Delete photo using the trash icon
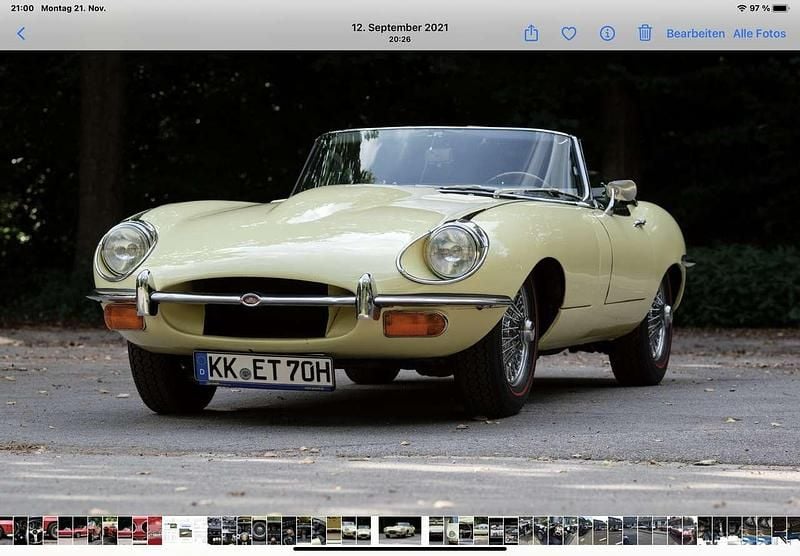 645,33
